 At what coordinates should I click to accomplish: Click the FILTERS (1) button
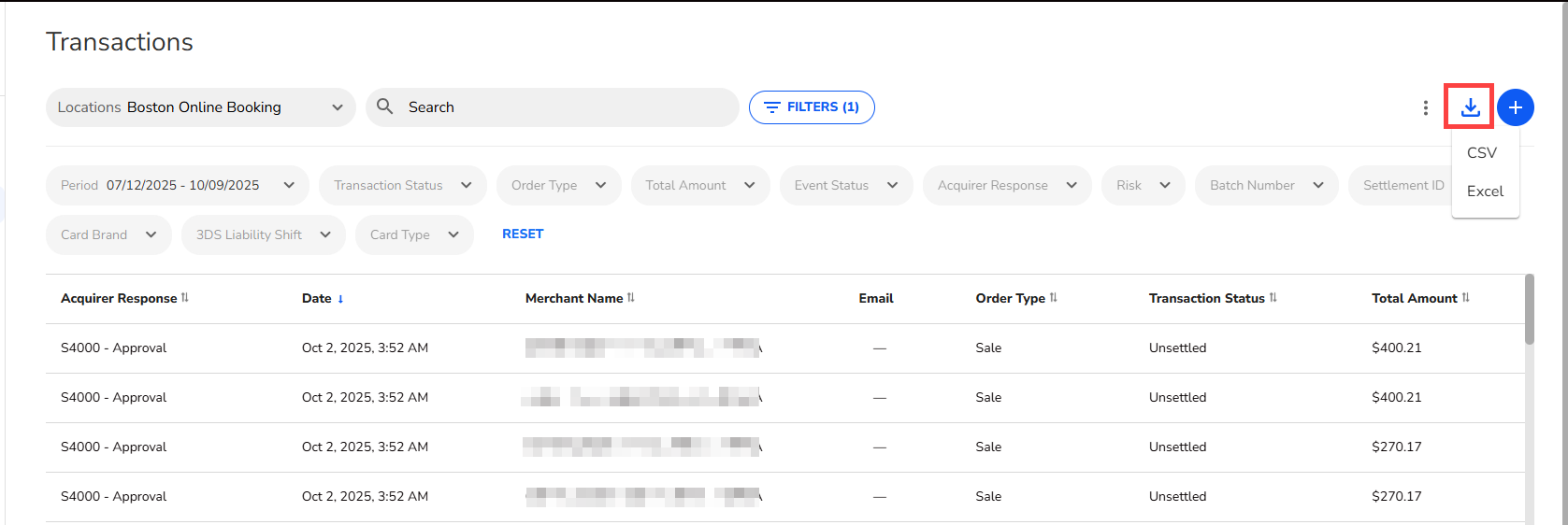[x=811, y=107]
